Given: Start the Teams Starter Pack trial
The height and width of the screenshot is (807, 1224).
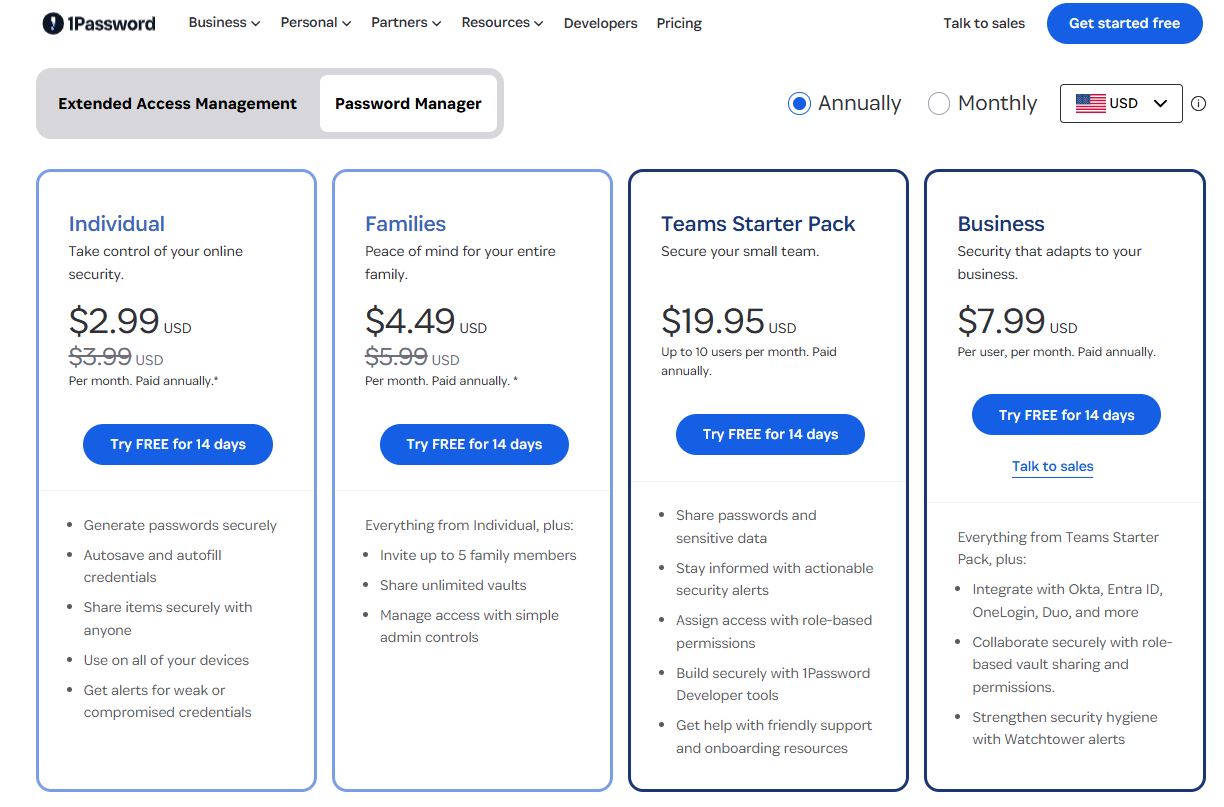Looking at the screenshot, I should 770,434.
